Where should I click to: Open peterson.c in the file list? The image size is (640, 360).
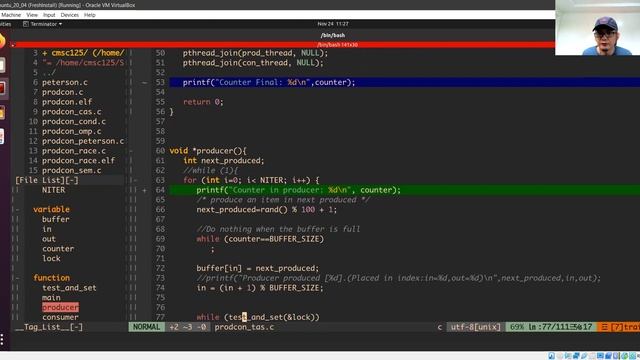tap(64, 82)
